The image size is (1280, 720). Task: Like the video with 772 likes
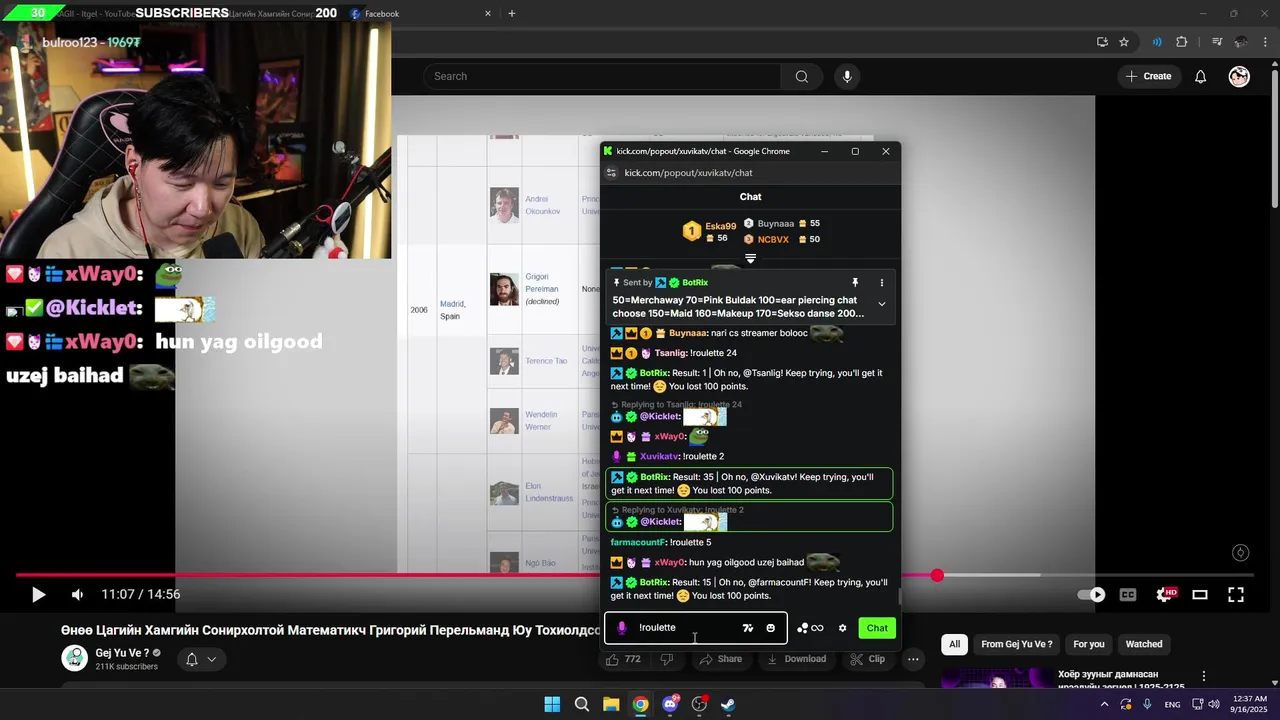[x=623, y=659]
